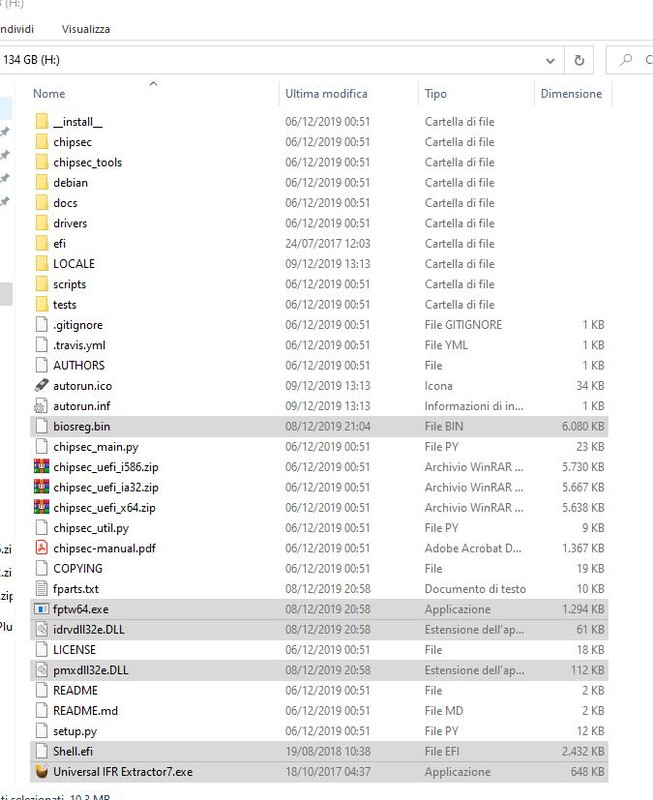Sort files by Ultima modifica column

tap(326, 94)
